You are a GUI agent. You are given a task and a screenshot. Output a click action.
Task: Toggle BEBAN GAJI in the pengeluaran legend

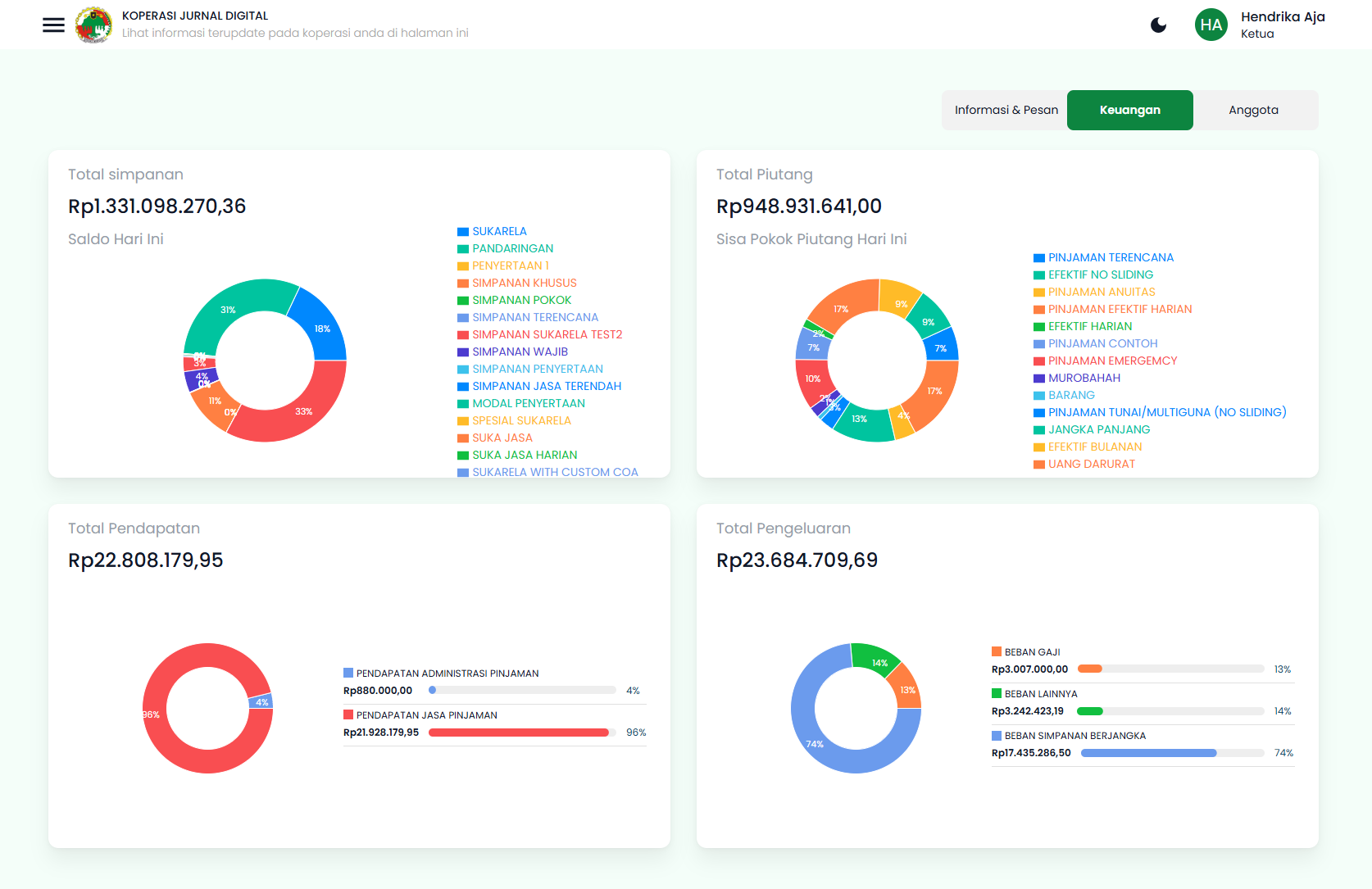click(x=1026, y=651)
